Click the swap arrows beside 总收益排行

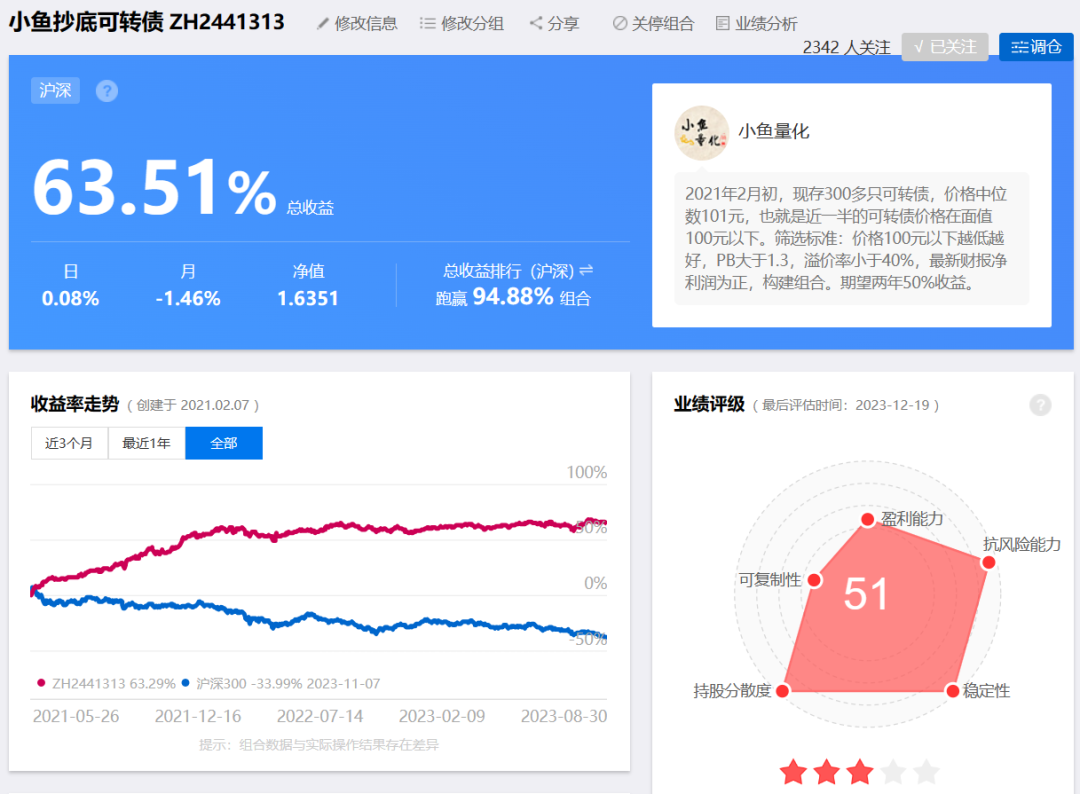586,271
